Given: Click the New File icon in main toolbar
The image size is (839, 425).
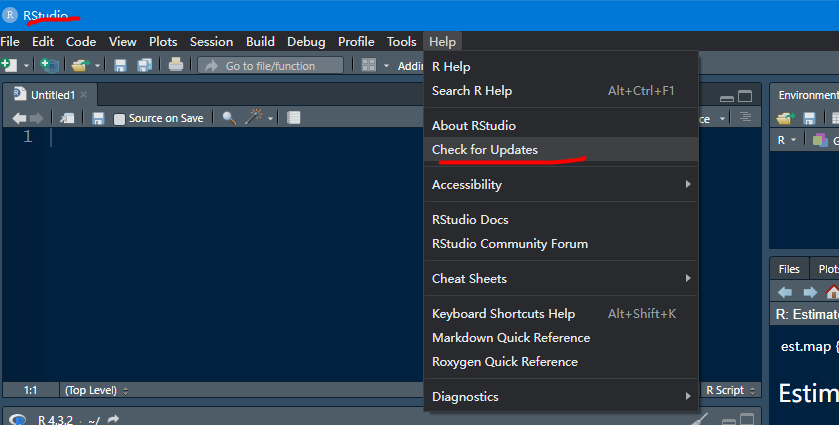Looking at the screenshot, I should [x=9, y=65].
